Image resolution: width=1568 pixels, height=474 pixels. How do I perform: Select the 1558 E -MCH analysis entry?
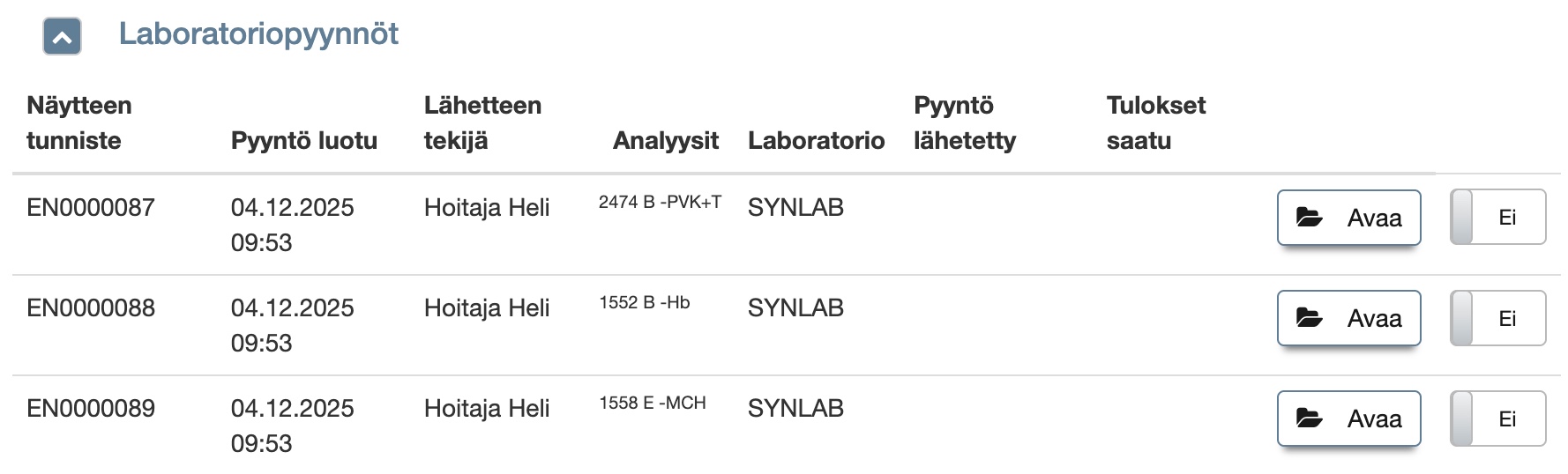click(653, 404)
